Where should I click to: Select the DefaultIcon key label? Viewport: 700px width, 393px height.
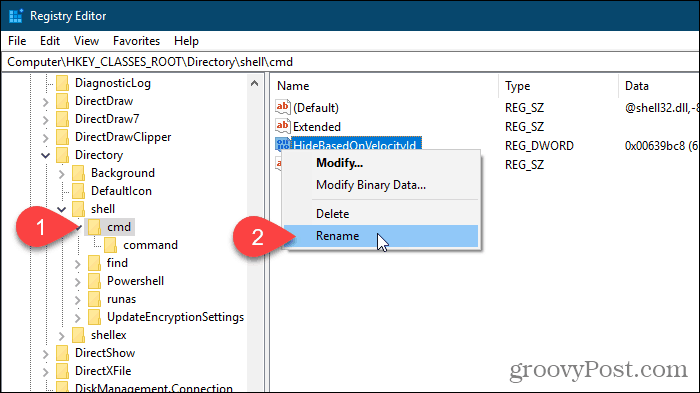click(121, 191)
